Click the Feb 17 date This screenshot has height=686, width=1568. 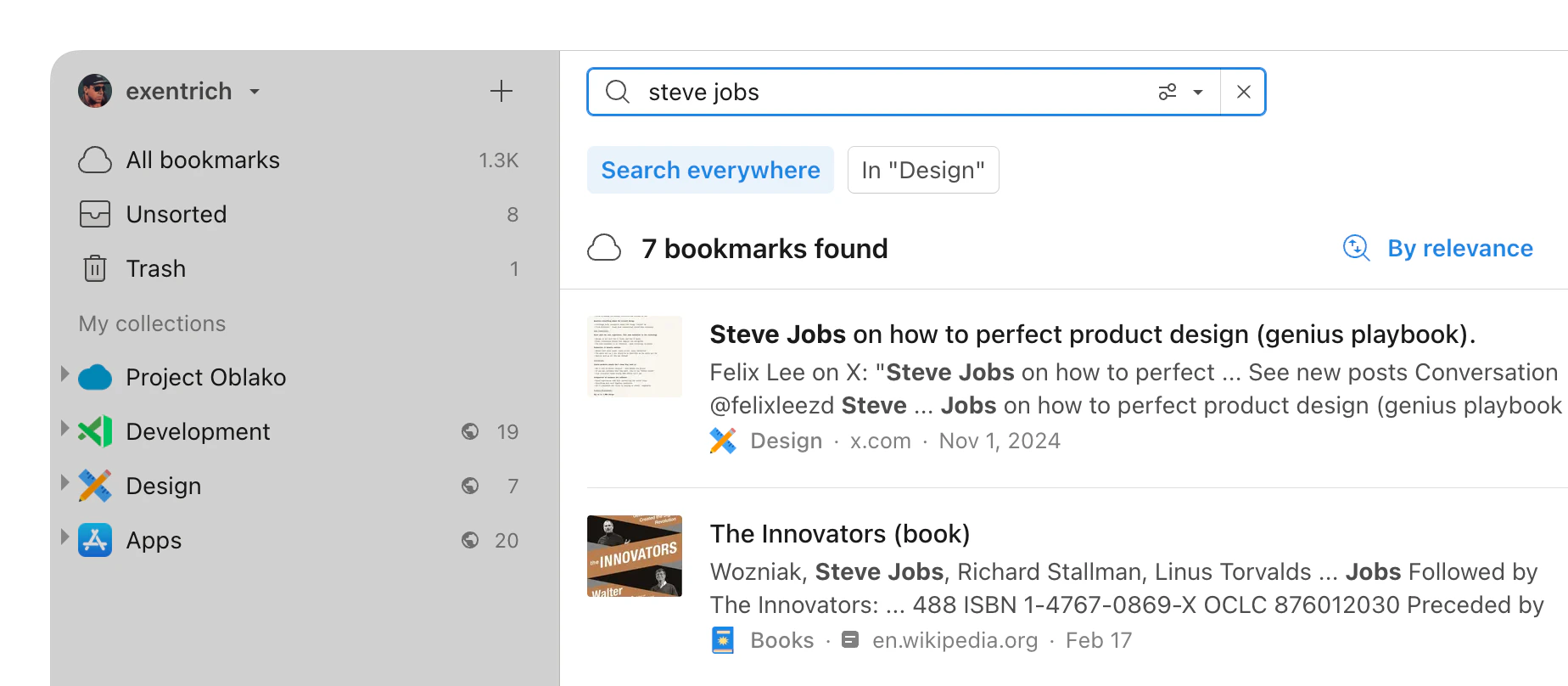point(1099,640)
